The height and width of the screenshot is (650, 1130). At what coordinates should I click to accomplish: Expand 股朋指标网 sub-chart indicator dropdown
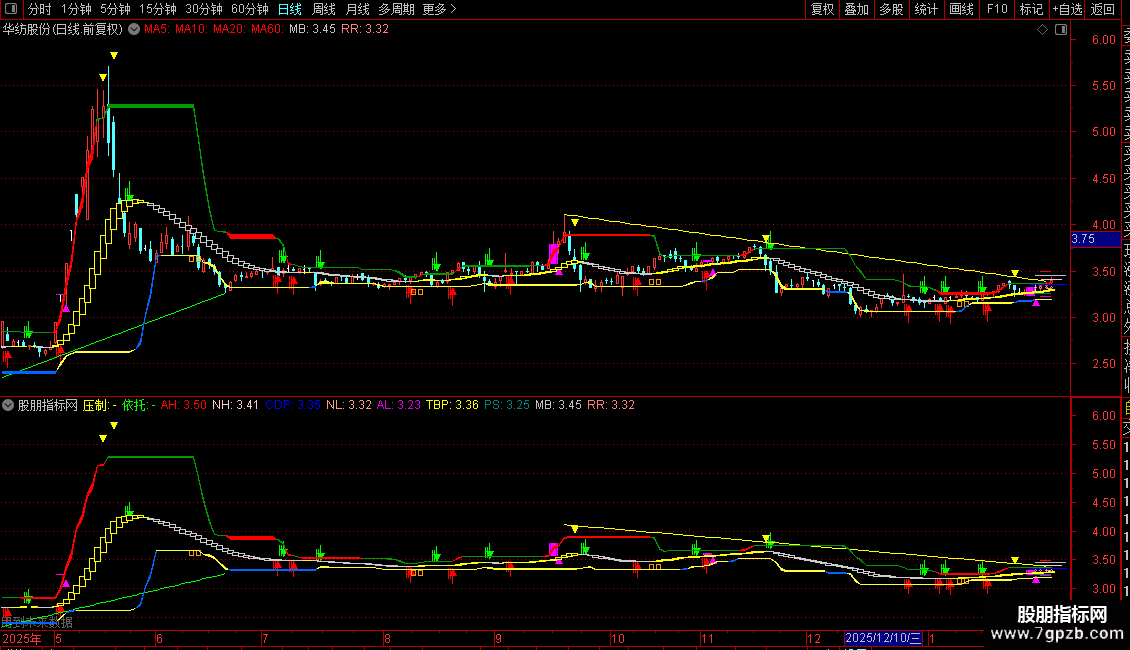(x=8, y=405)
